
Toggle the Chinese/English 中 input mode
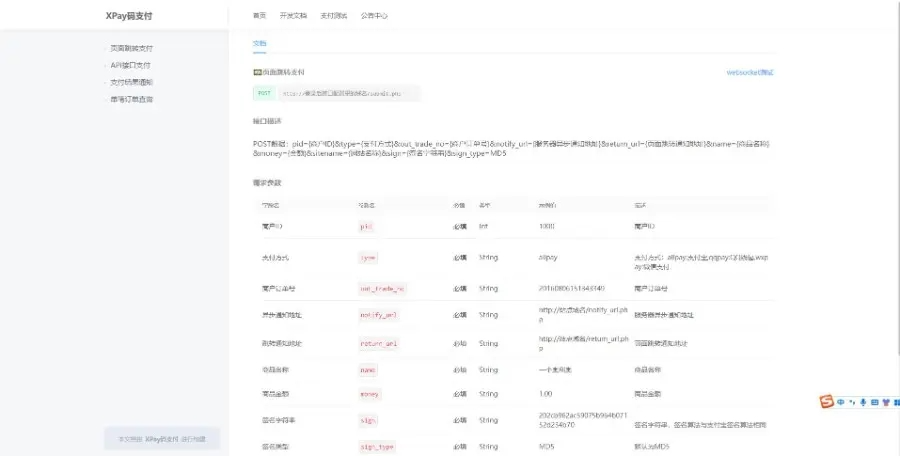(x=841, y=402)
